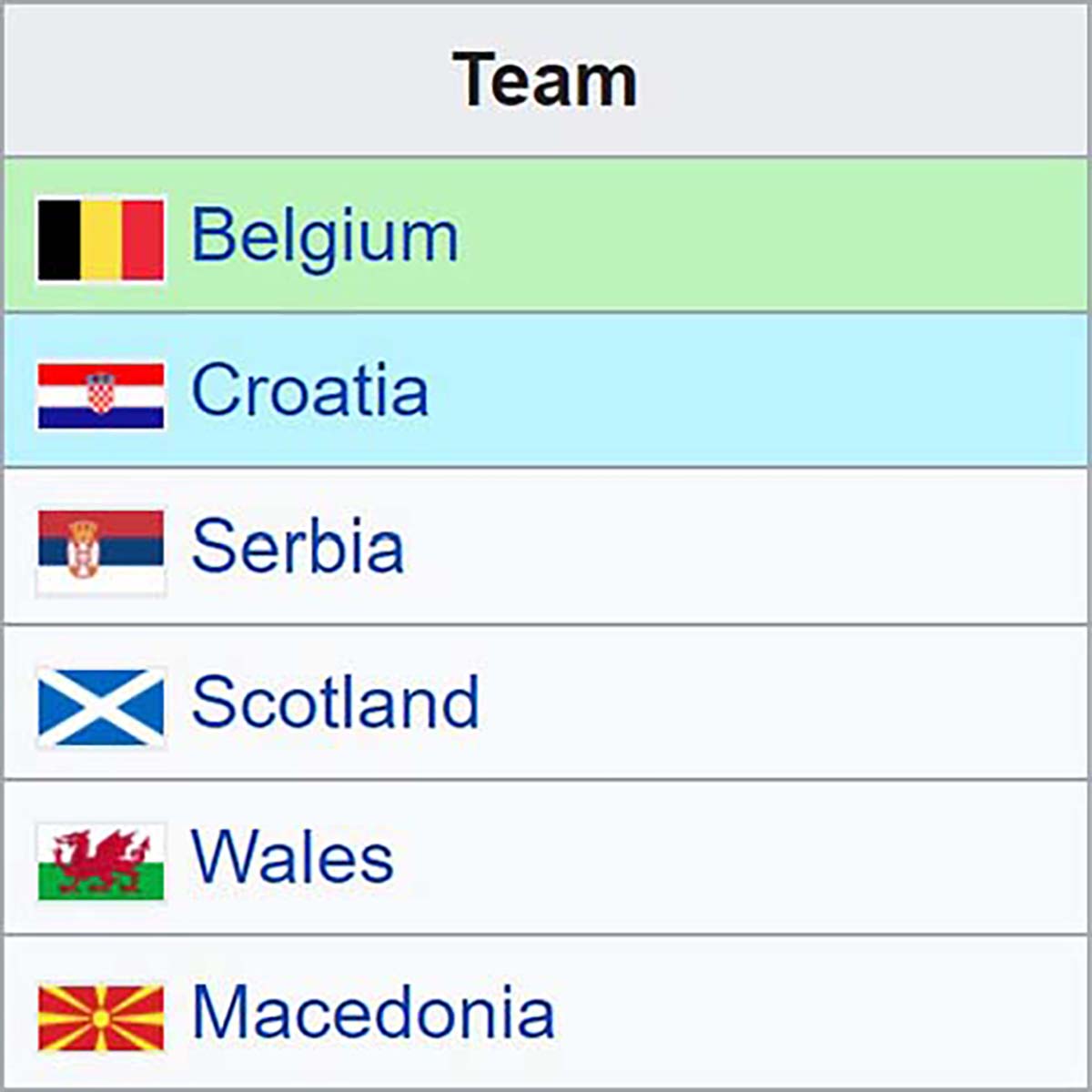Open the Macedonia team link
The height and width of the screenshot is (1092, 1092).
(x=373, y=1013)
